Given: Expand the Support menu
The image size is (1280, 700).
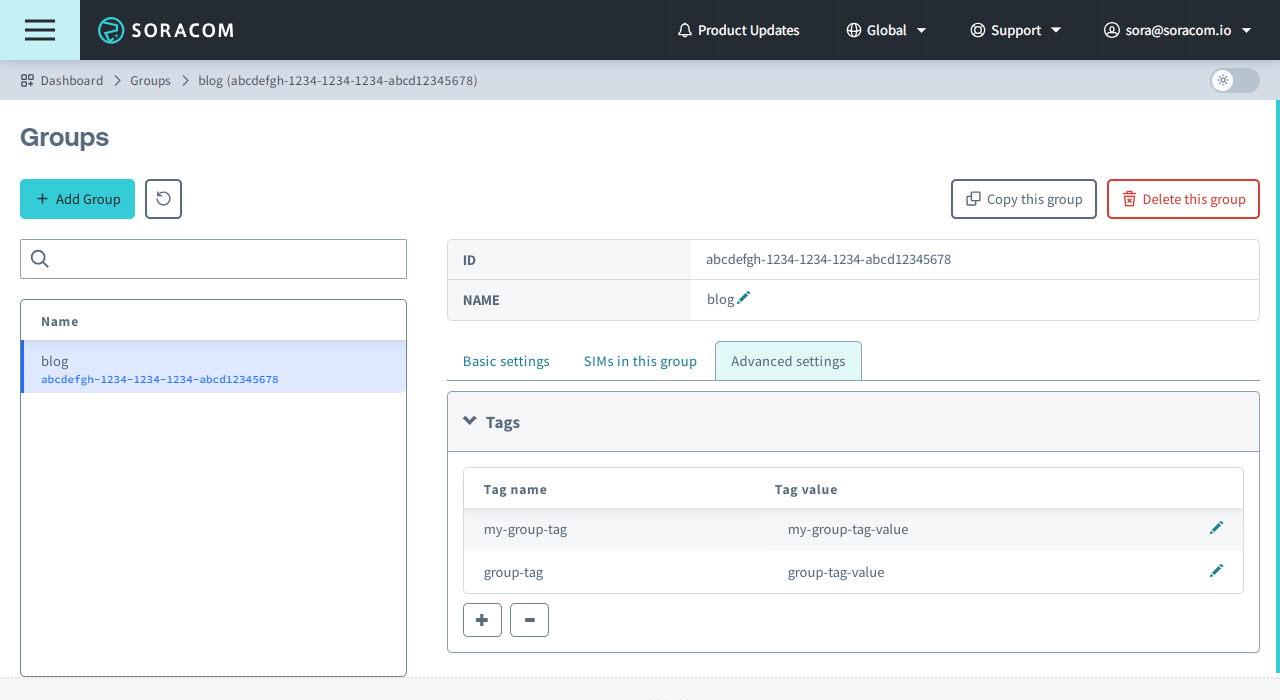Looking at the screenshot, I should click(1015, 30).
